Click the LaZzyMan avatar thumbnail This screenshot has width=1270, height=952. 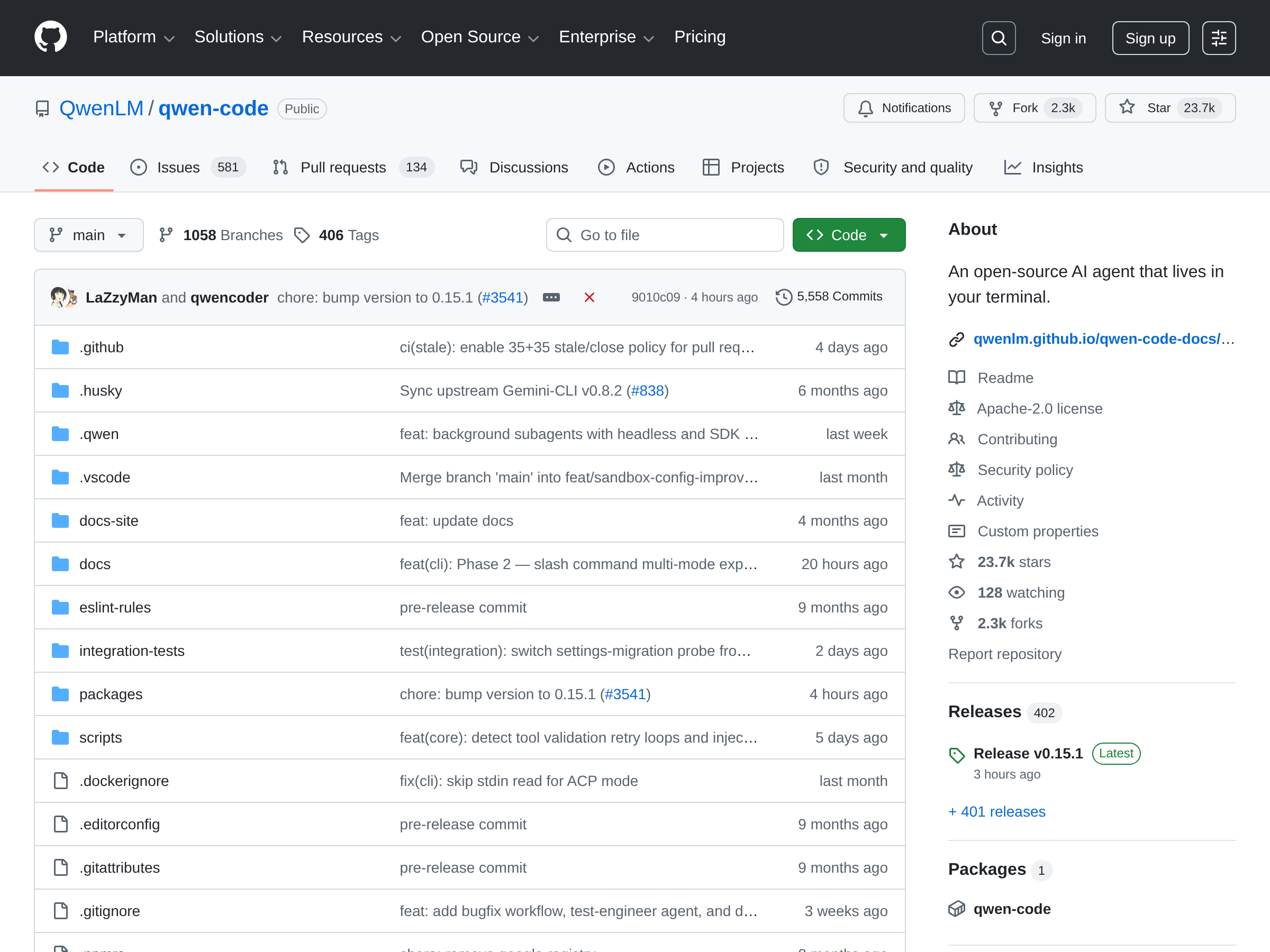point(59,297)
